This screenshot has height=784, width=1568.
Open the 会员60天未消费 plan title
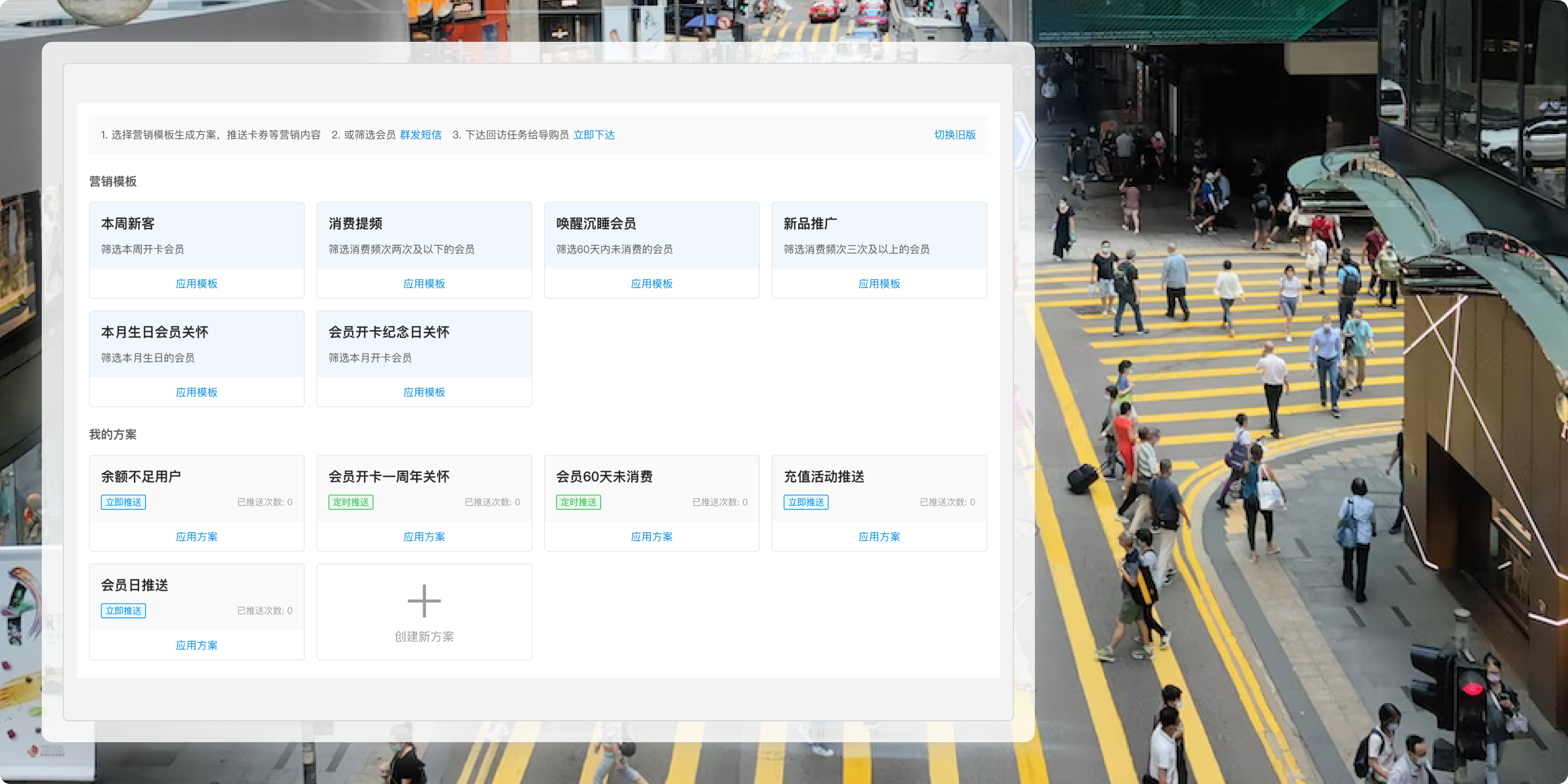[604, 476]
